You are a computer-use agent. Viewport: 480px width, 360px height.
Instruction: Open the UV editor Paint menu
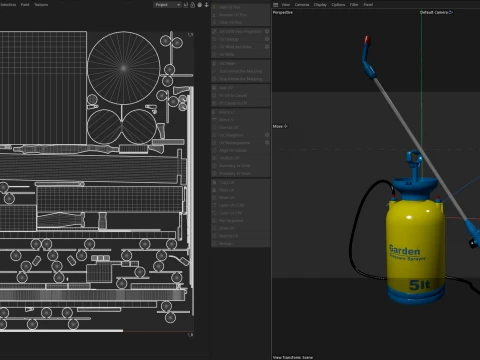coord(25,5)
